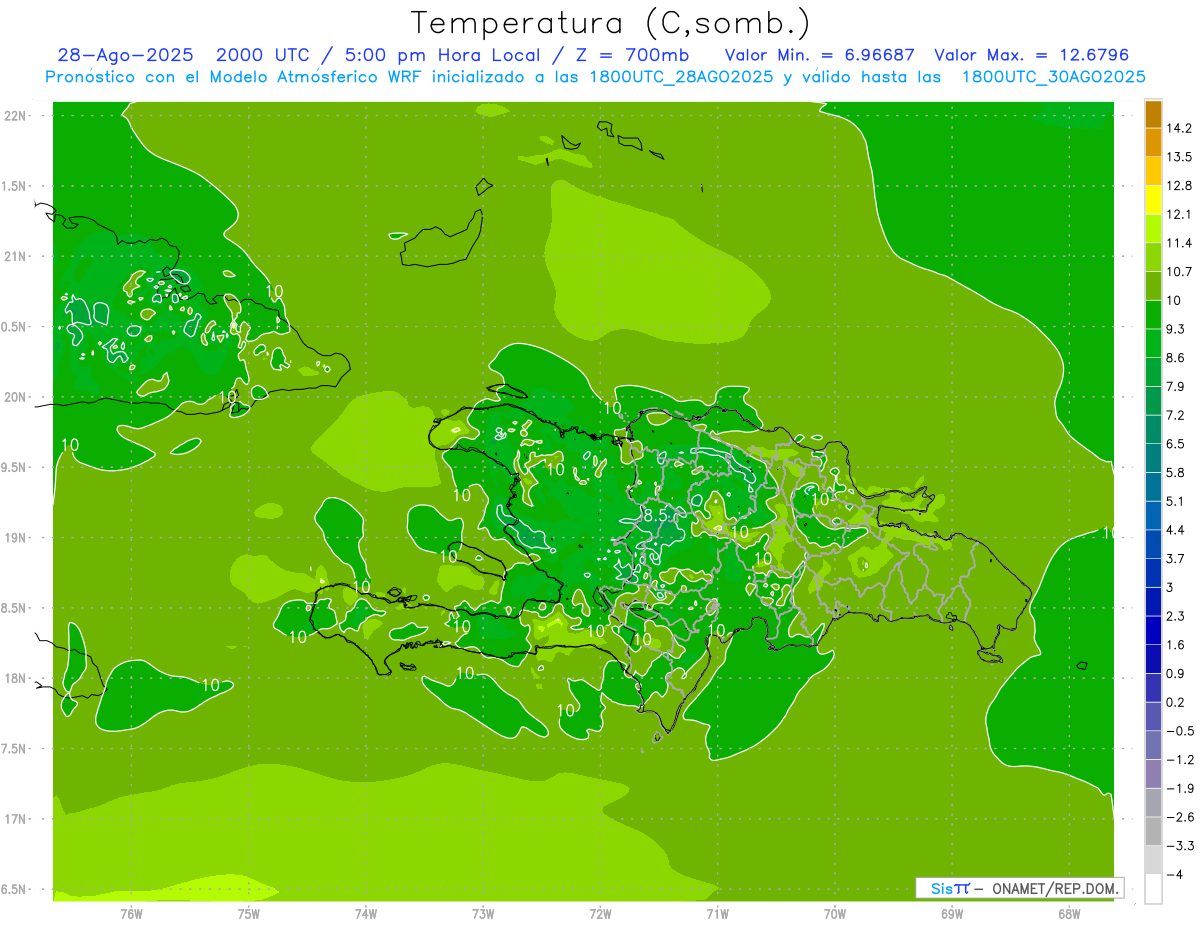Viewport: 1200px width, 927px height.
Task: Click the 'Valor Min. = 6.96687' text
Action: pyautogui.click(x=819, y=55)
